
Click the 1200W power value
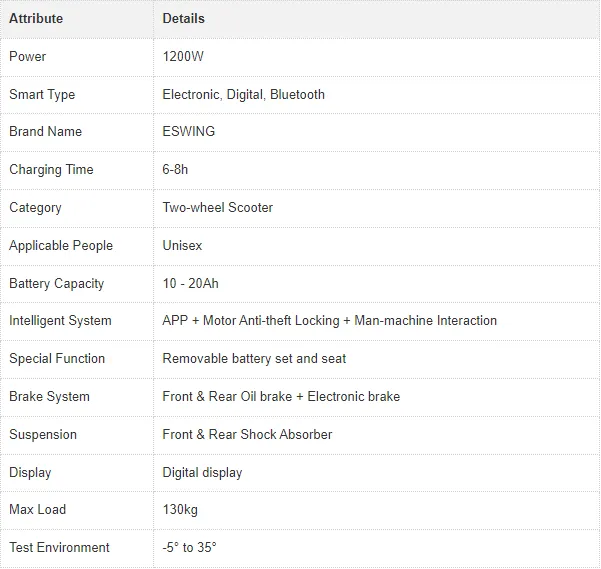tap(183, 56)
